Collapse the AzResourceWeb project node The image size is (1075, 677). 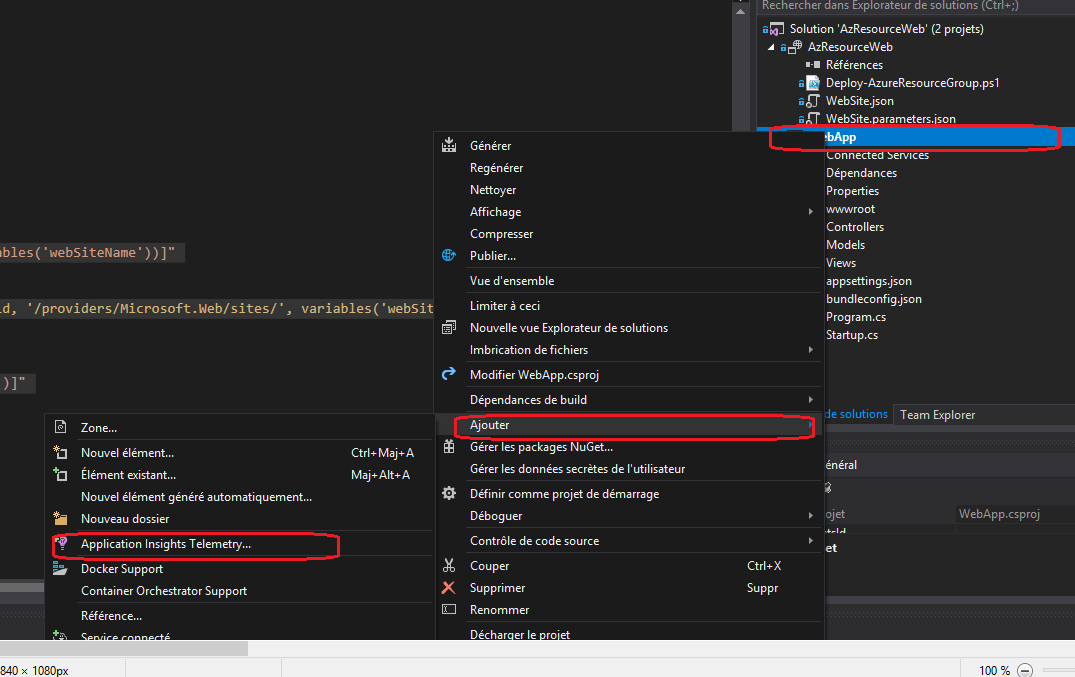tap(771, 47)
